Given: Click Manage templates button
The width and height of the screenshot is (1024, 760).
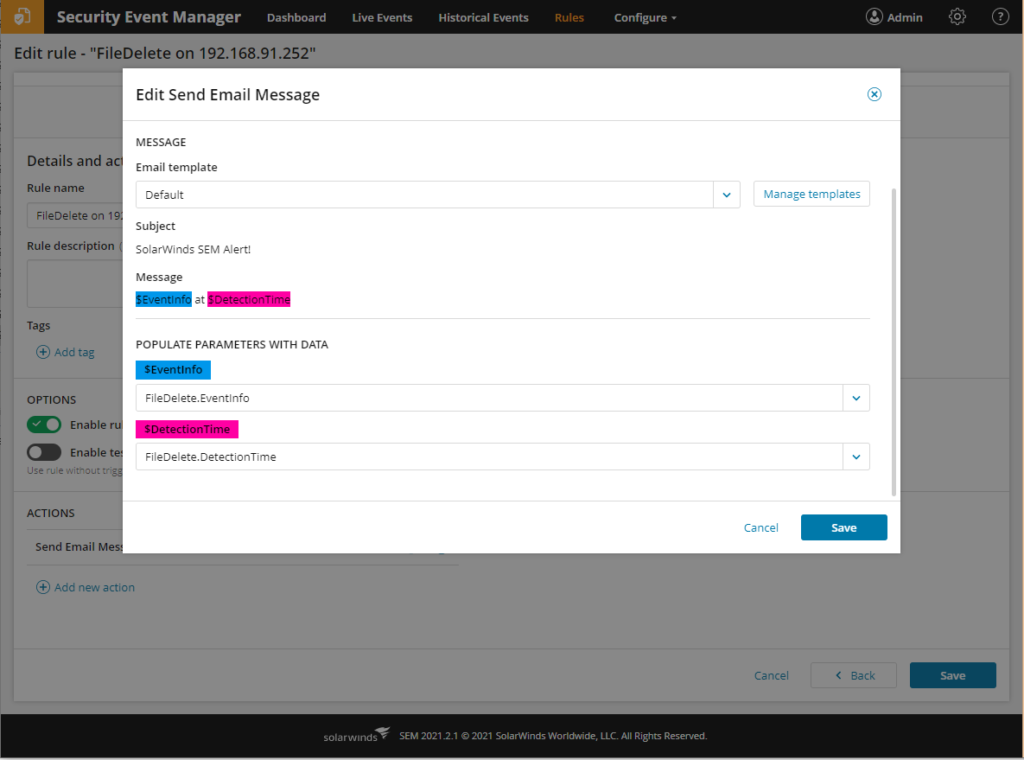Looking at the screenshot, I should click(x=812, y=194).
